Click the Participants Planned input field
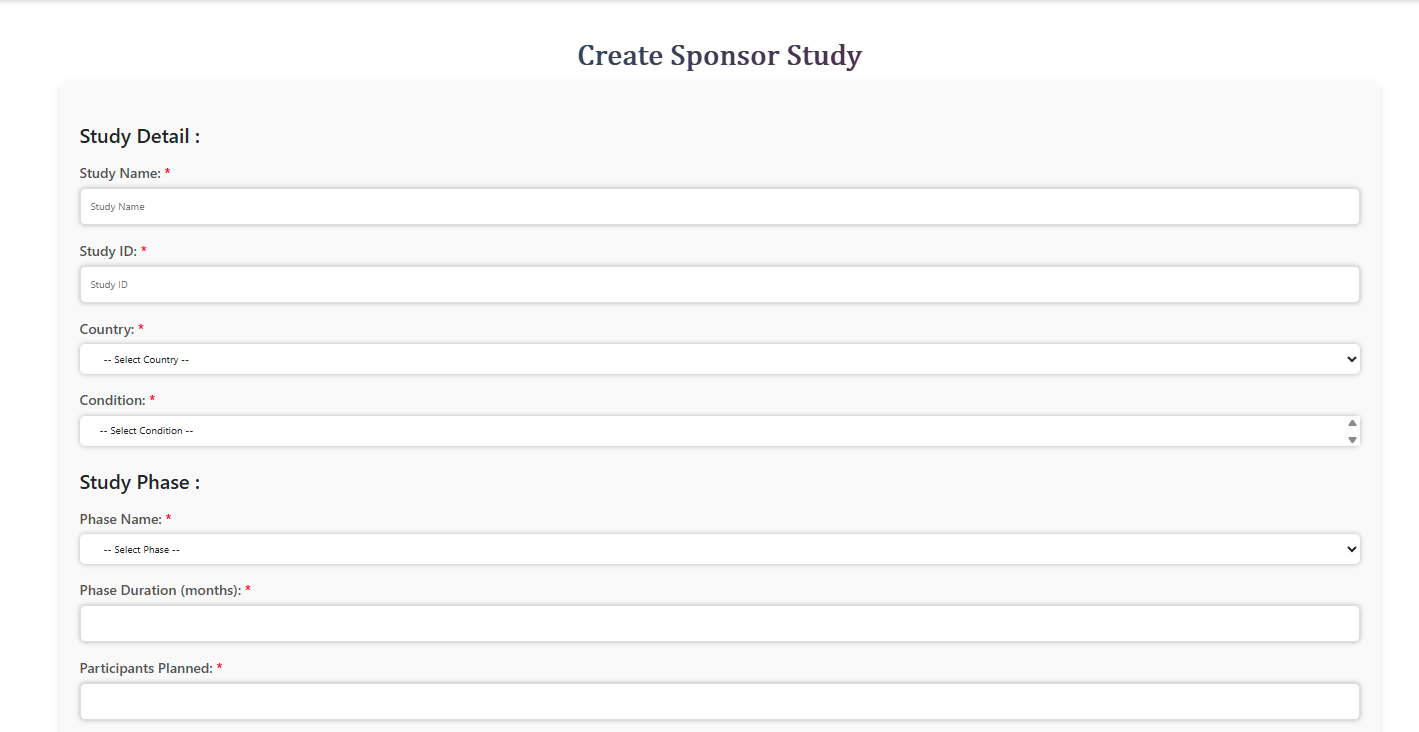This screenshot has width=1419, height=732. (x=720, y=701)
